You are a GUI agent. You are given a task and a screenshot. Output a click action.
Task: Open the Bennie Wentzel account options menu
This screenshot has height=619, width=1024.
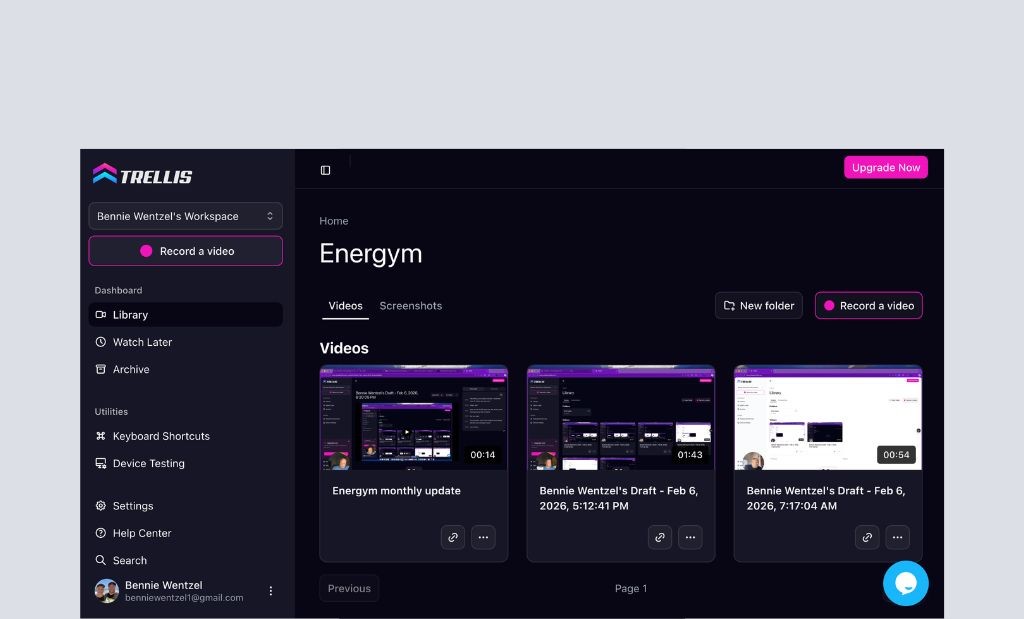tap(270, 591)
